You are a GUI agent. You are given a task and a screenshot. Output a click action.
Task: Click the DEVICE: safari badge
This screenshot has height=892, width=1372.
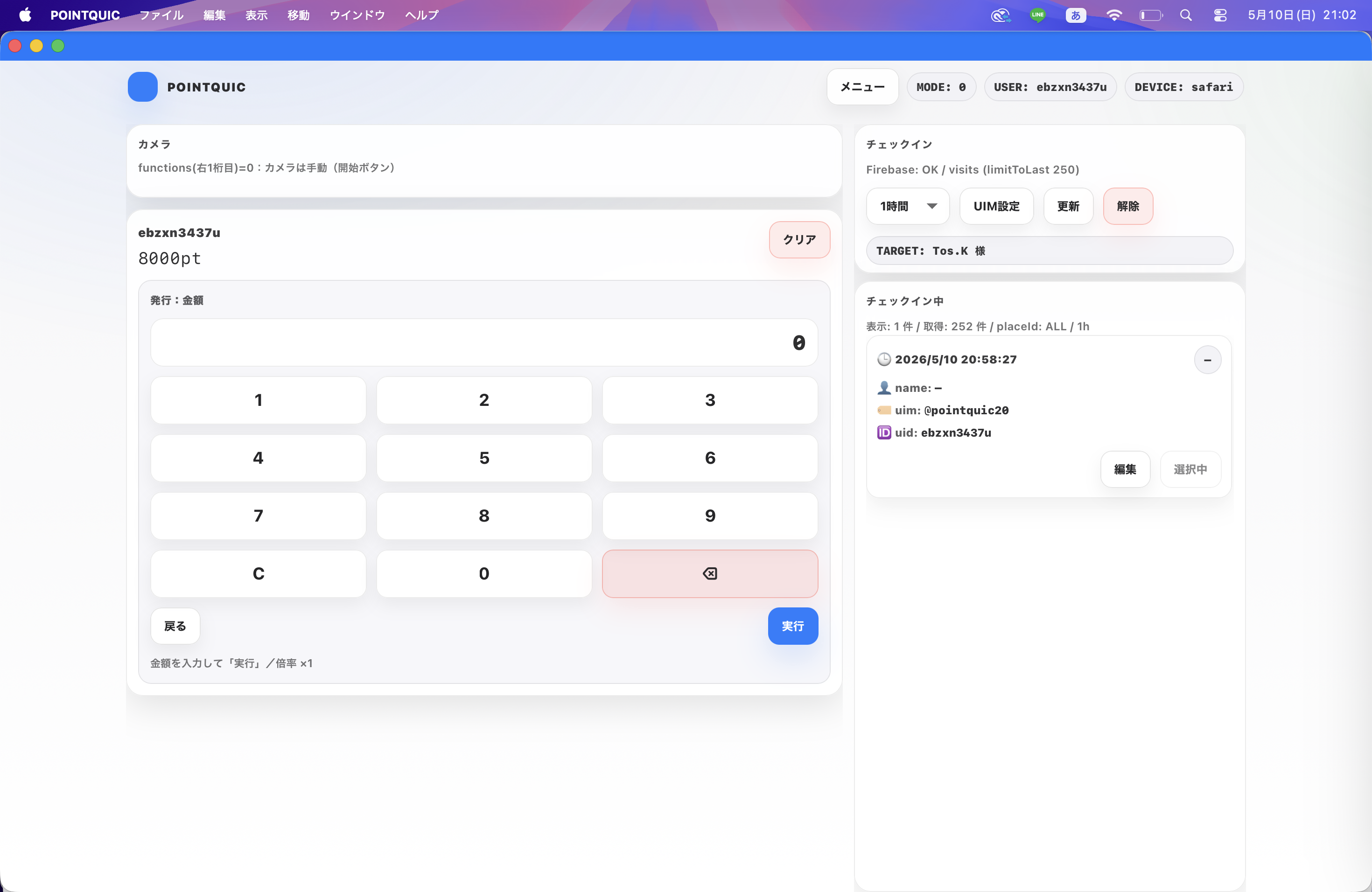(x=1184, y=87)
